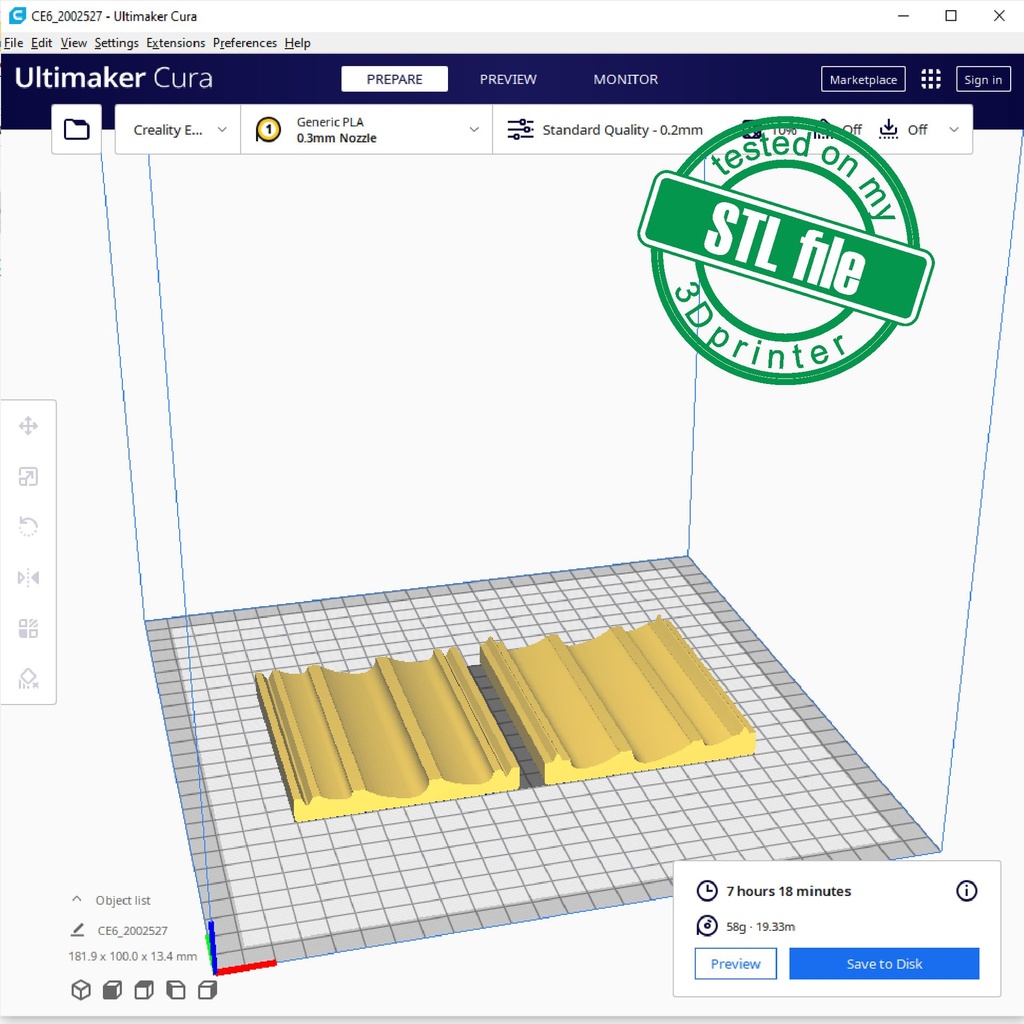Open Generic PLA material dropdown
Image resolution: width=1024 pixels, height=1024 pixels.
pyautogui.click(x=366, y=130)
